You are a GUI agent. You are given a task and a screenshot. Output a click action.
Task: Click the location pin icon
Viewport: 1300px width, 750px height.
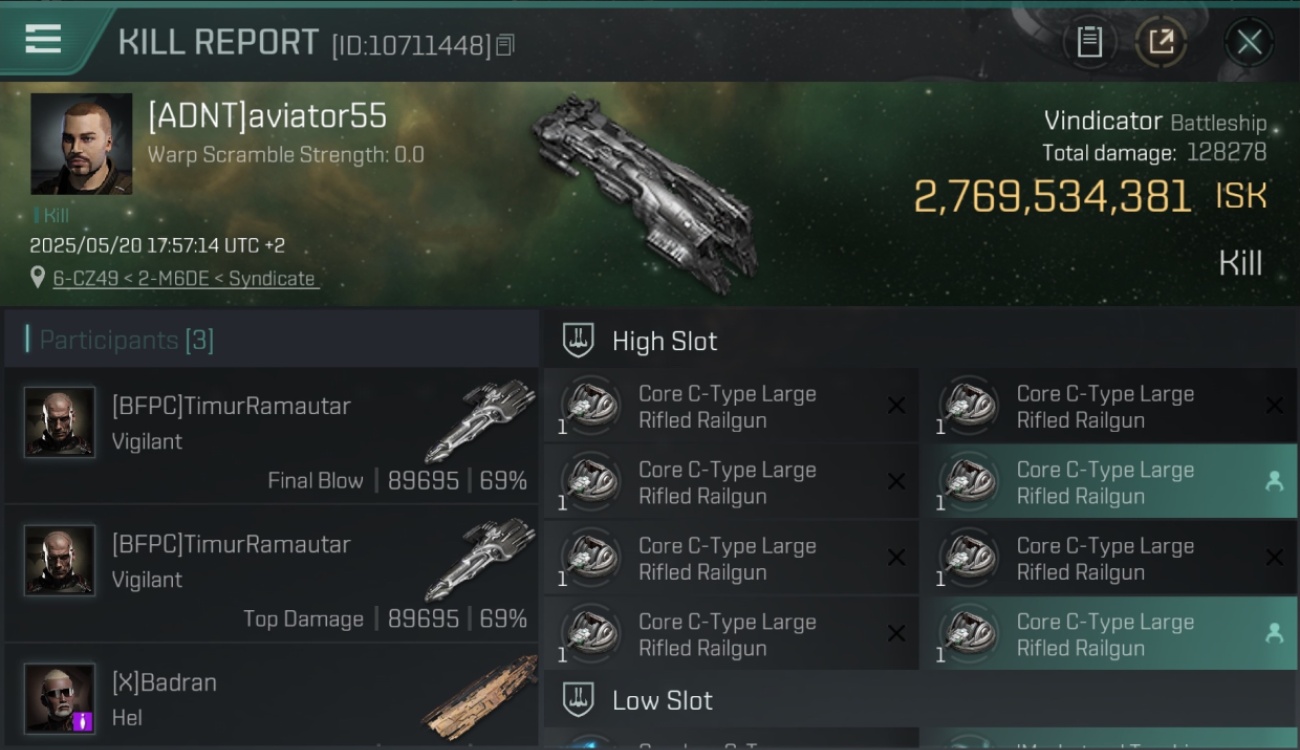[38, 278]
